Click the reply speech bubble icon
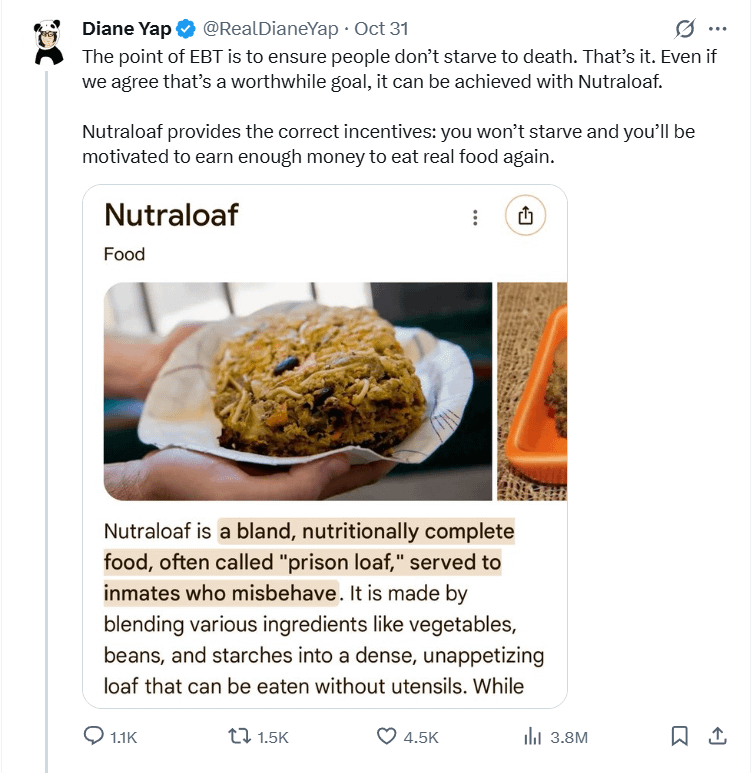 coord(94,737)
